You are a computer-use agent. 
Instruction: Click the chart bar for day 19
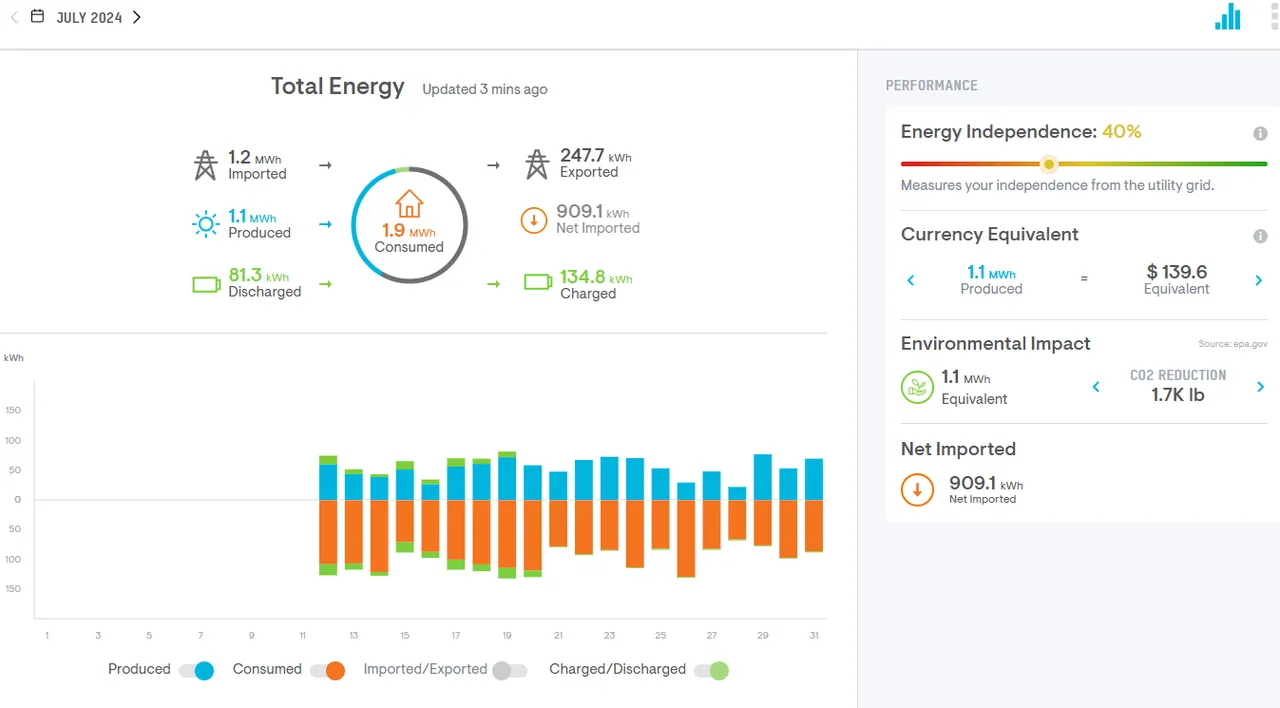(507, 515)
